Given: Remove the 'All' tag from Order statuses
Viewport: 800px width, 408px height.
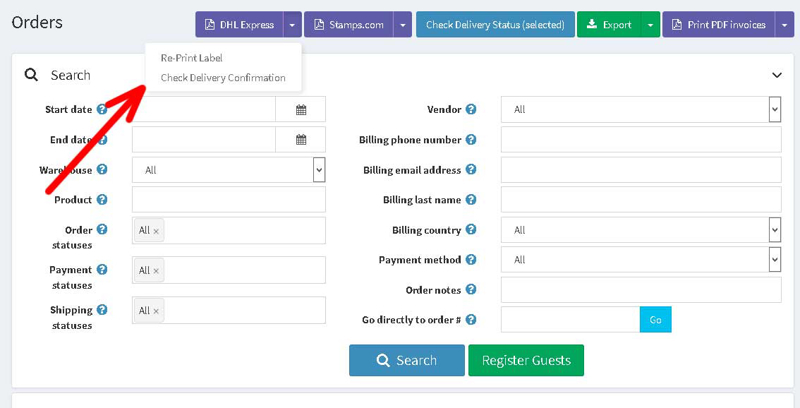Looking at the screenshot, I should click(x=156, y=231).
